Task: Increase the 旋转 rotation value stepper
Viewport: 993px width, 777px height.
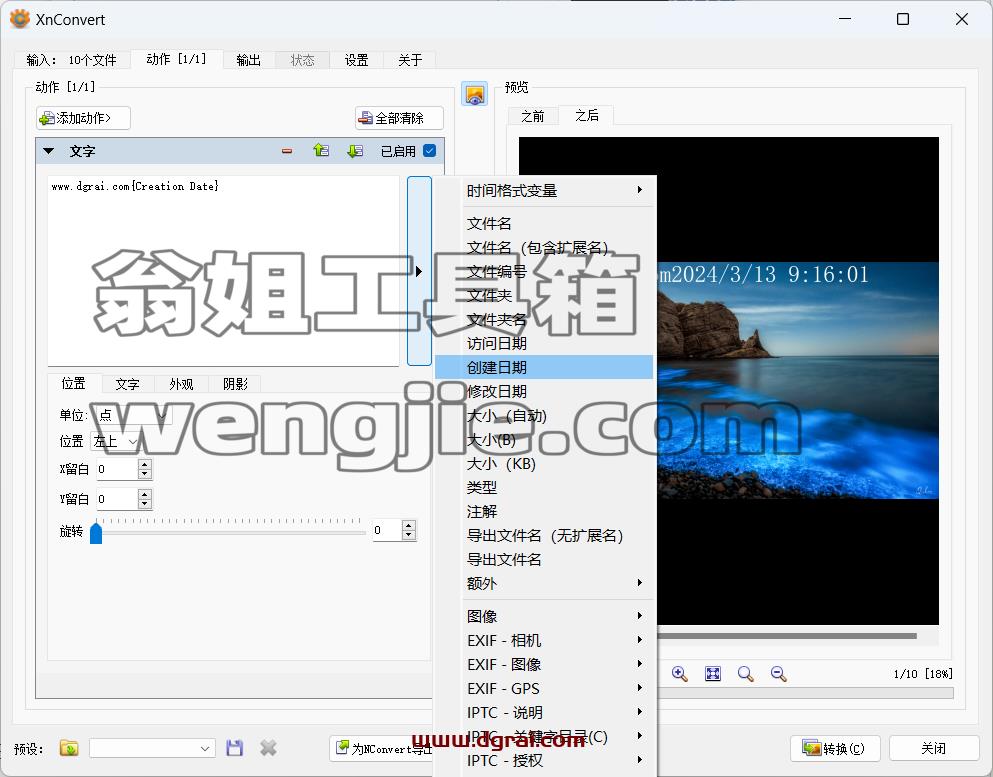Action: [x=409, y=525]
